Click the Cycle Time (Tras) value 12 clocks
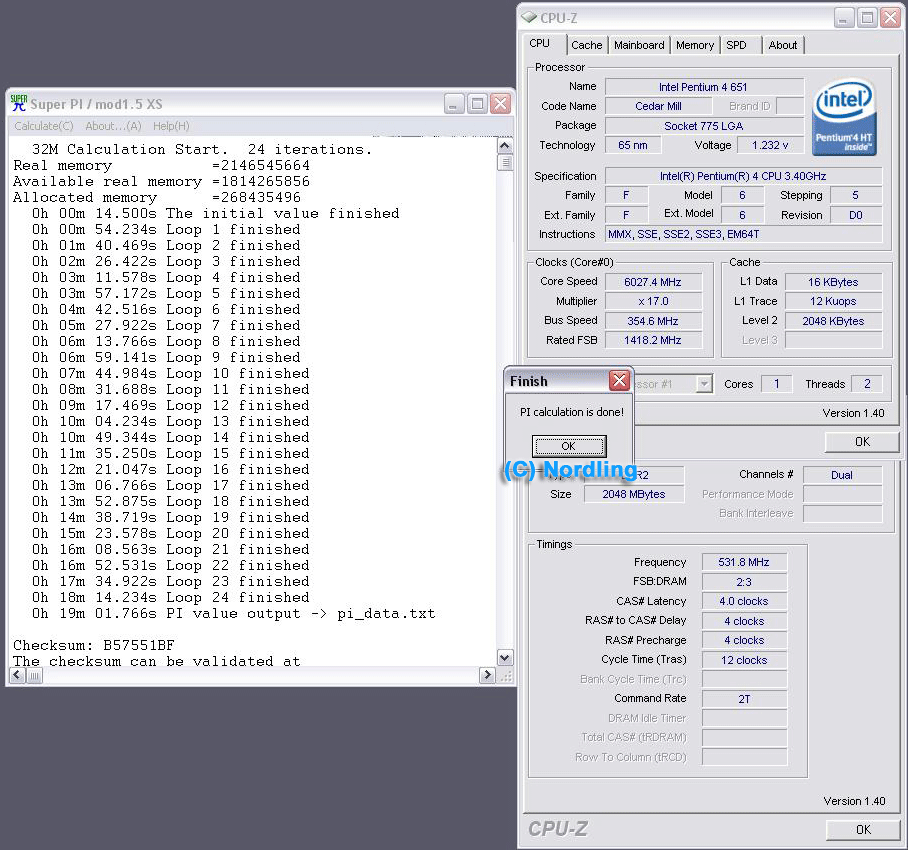Image resolution: width=908 pixels, height=850 pixels. [x=744, y=660]
